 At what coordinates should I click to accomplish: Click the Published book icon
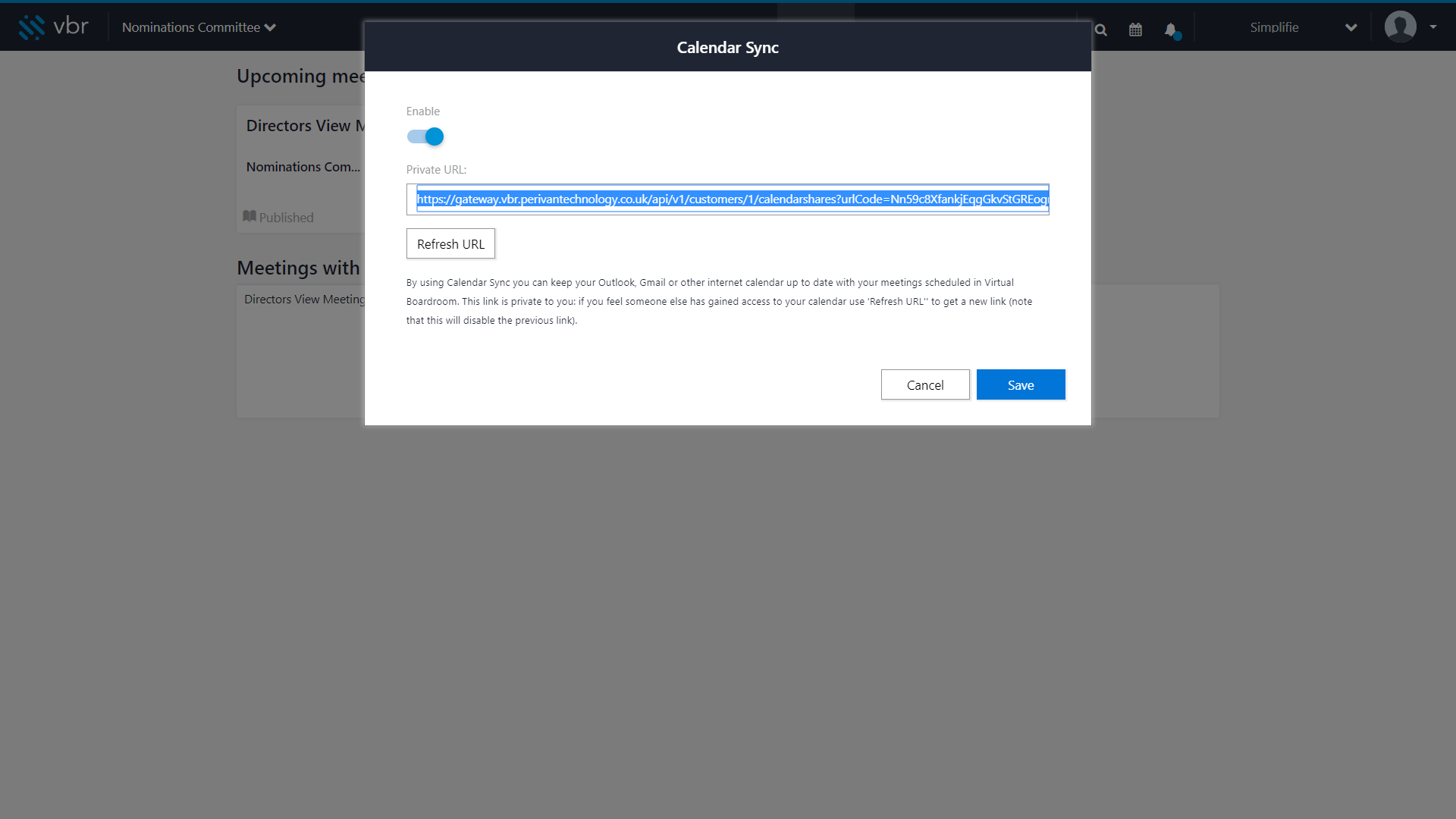click(249, 216)
